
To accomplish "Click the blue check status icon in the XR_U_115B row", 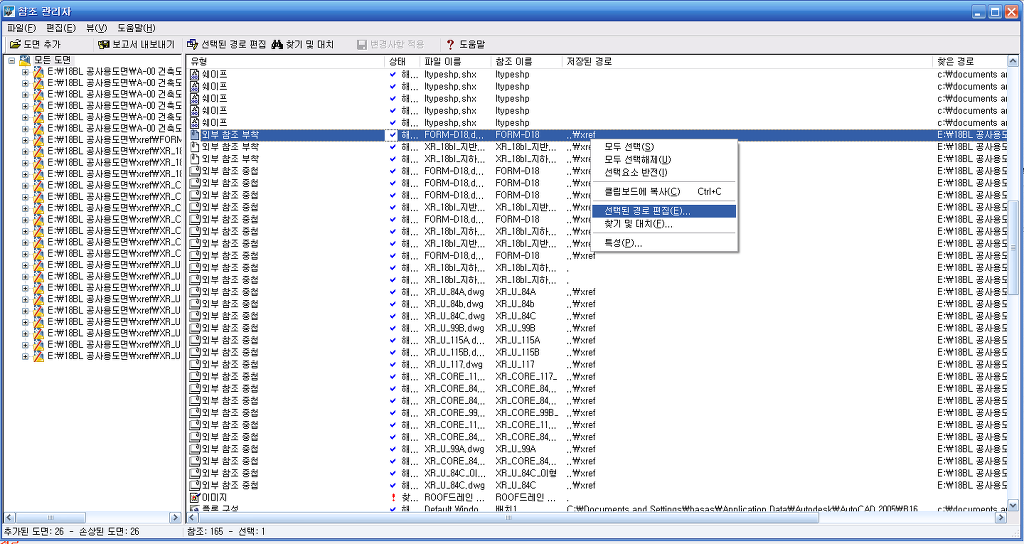I will (392, 353).
